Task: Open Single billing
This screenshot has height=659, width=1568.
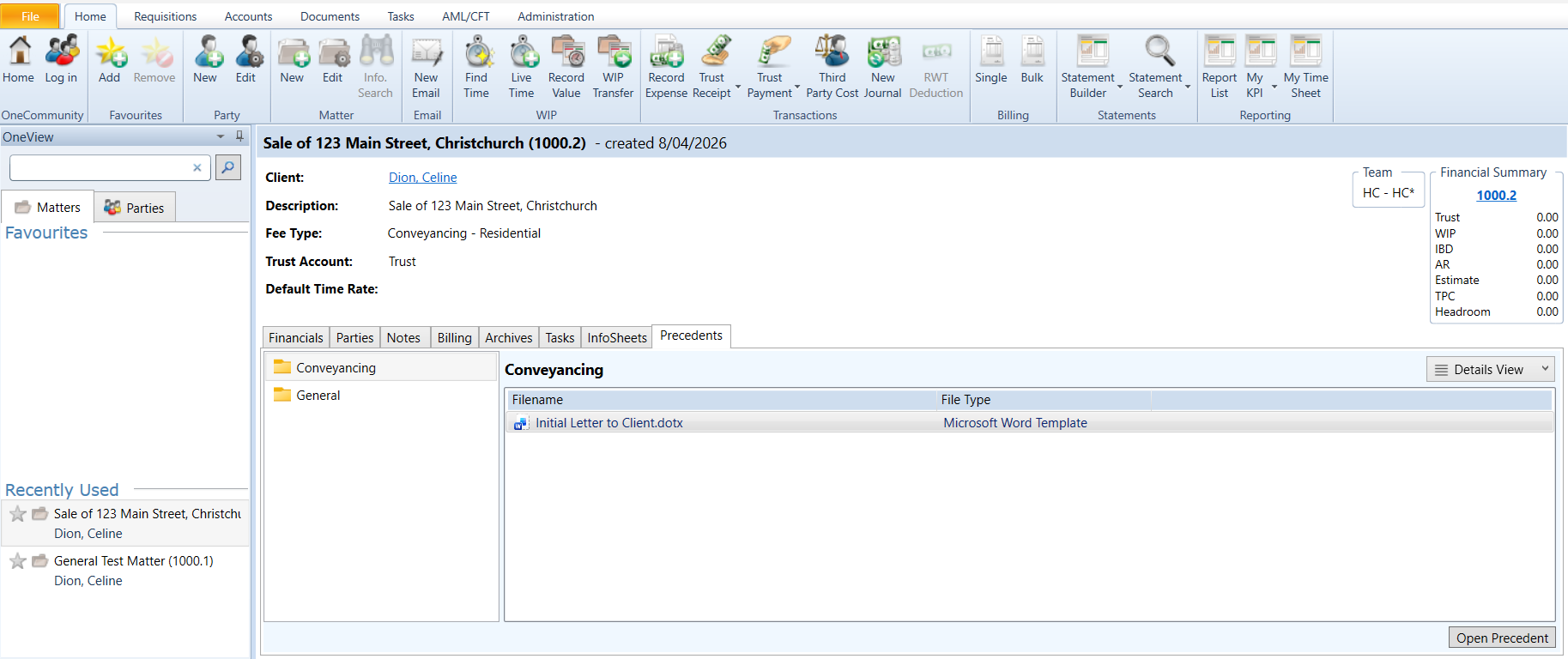Action: coord(991,60)
